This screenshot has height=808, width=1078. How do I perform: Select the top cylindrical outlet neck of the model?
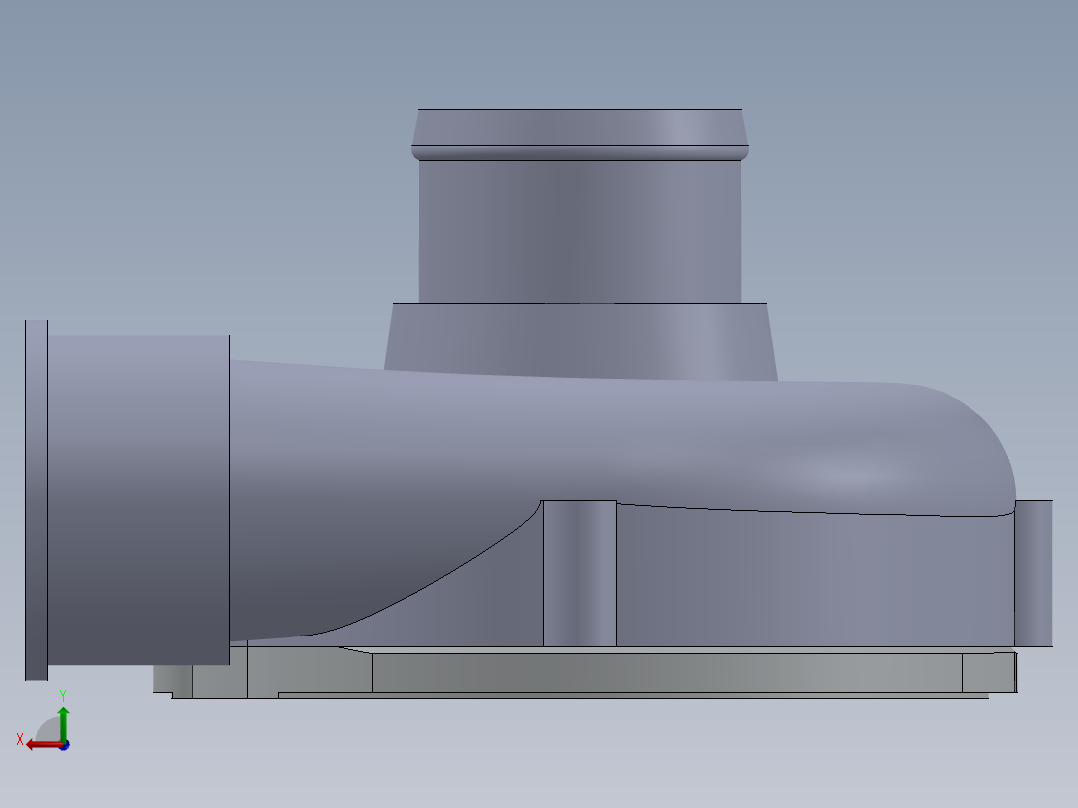click(580, 232)
